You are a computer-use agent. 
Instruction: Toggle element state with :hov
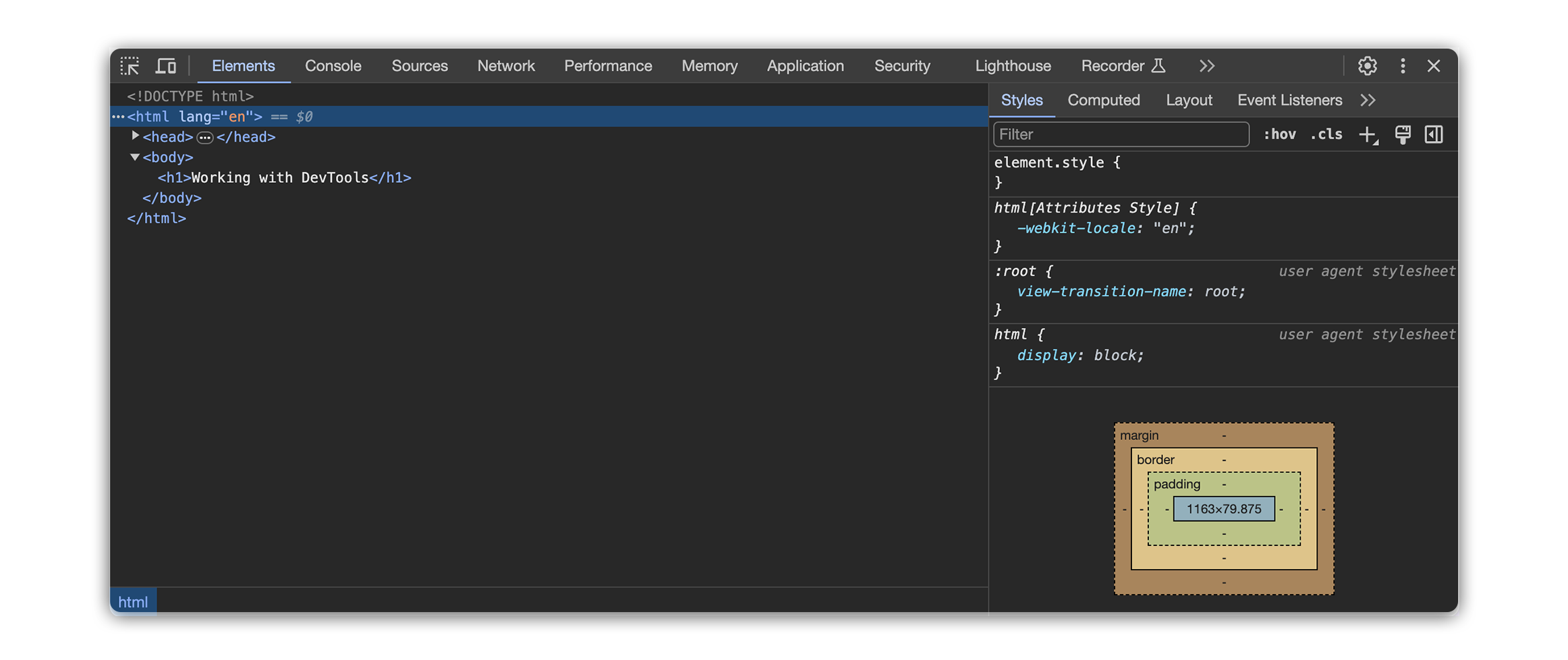(1279, 135)
